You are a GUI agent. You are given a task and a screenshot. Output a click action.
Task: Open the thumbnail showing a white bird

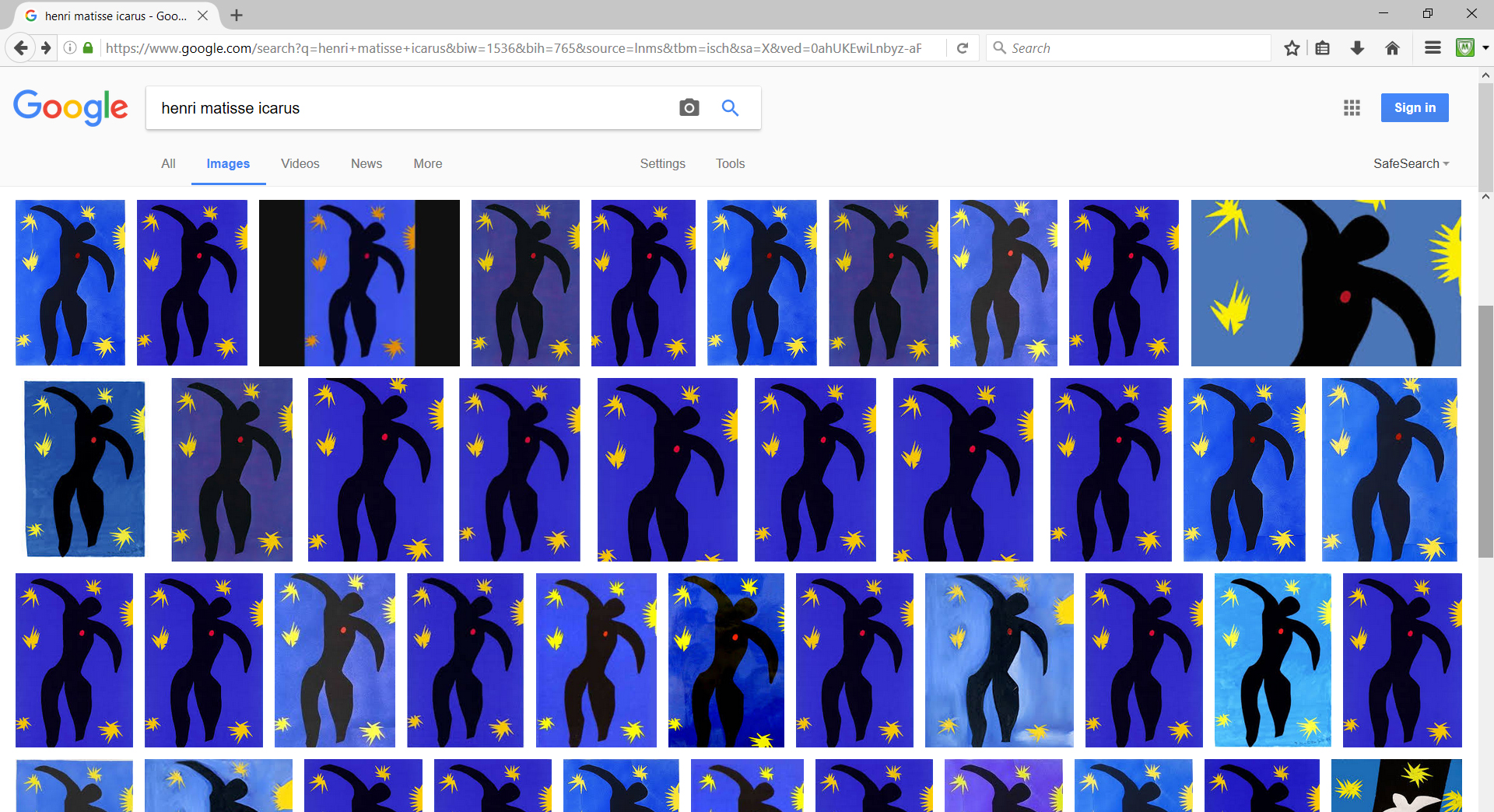click(1397, 786)
